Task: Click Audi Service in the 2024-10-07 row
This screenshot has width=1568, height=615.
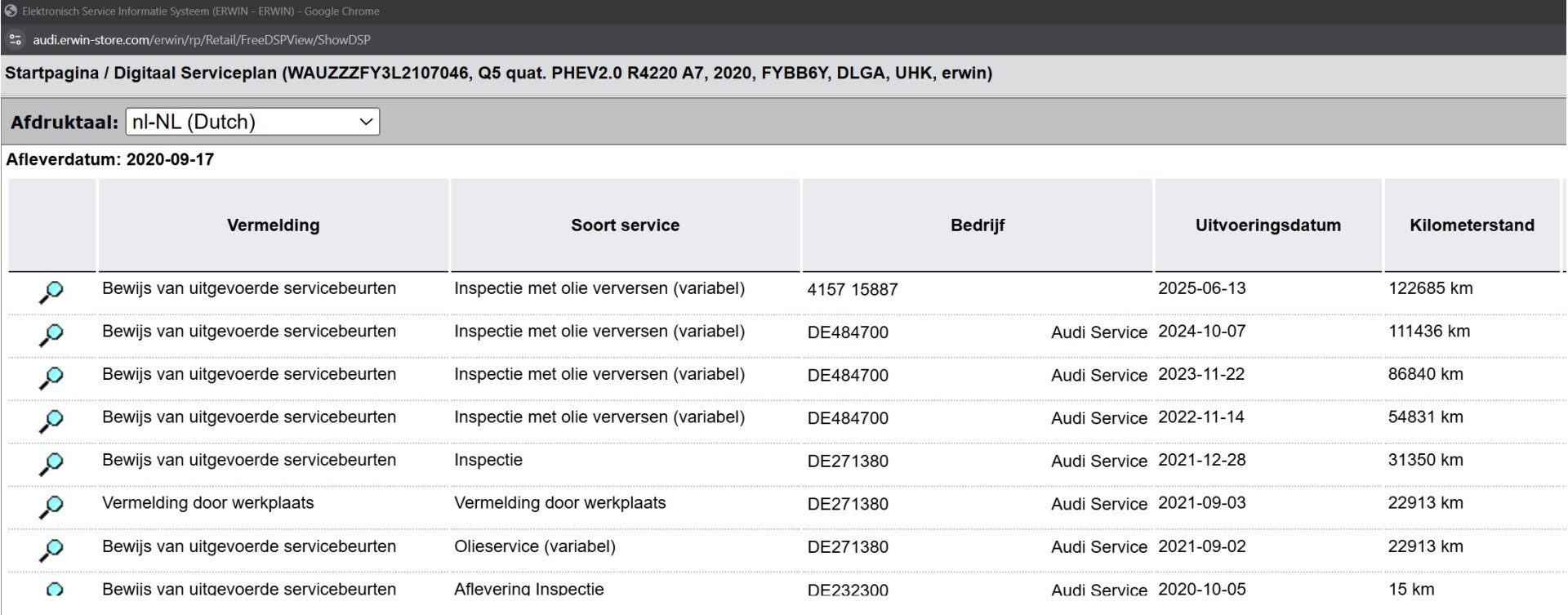Action: click(x=1099, y=332)
